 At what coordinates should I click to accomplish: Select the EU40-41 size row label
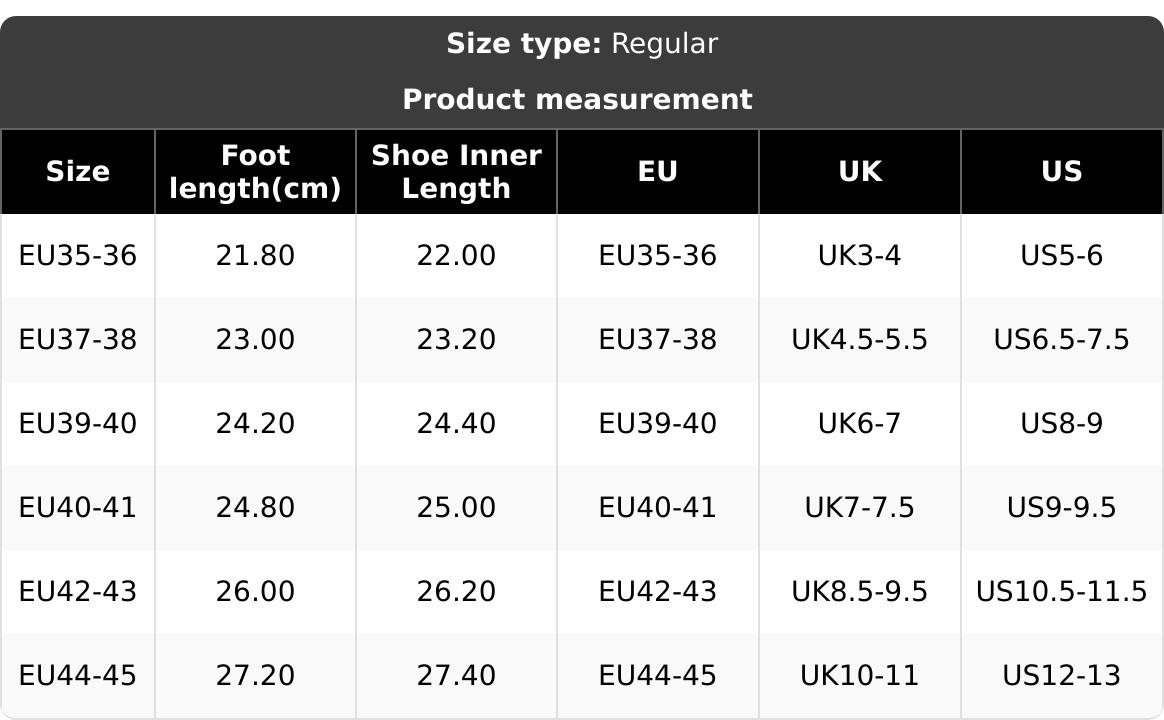[x=78, y=508]
